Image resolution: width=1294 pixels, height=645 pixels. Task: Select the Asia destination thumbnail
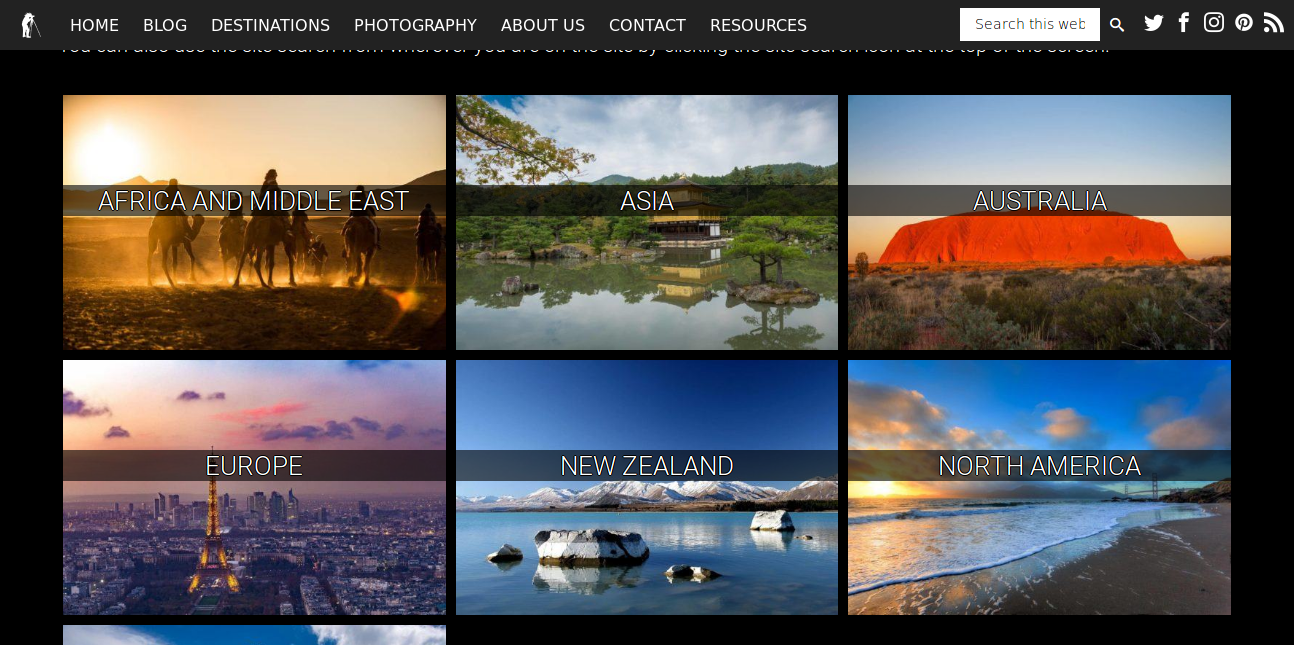[x=646, y=222]
